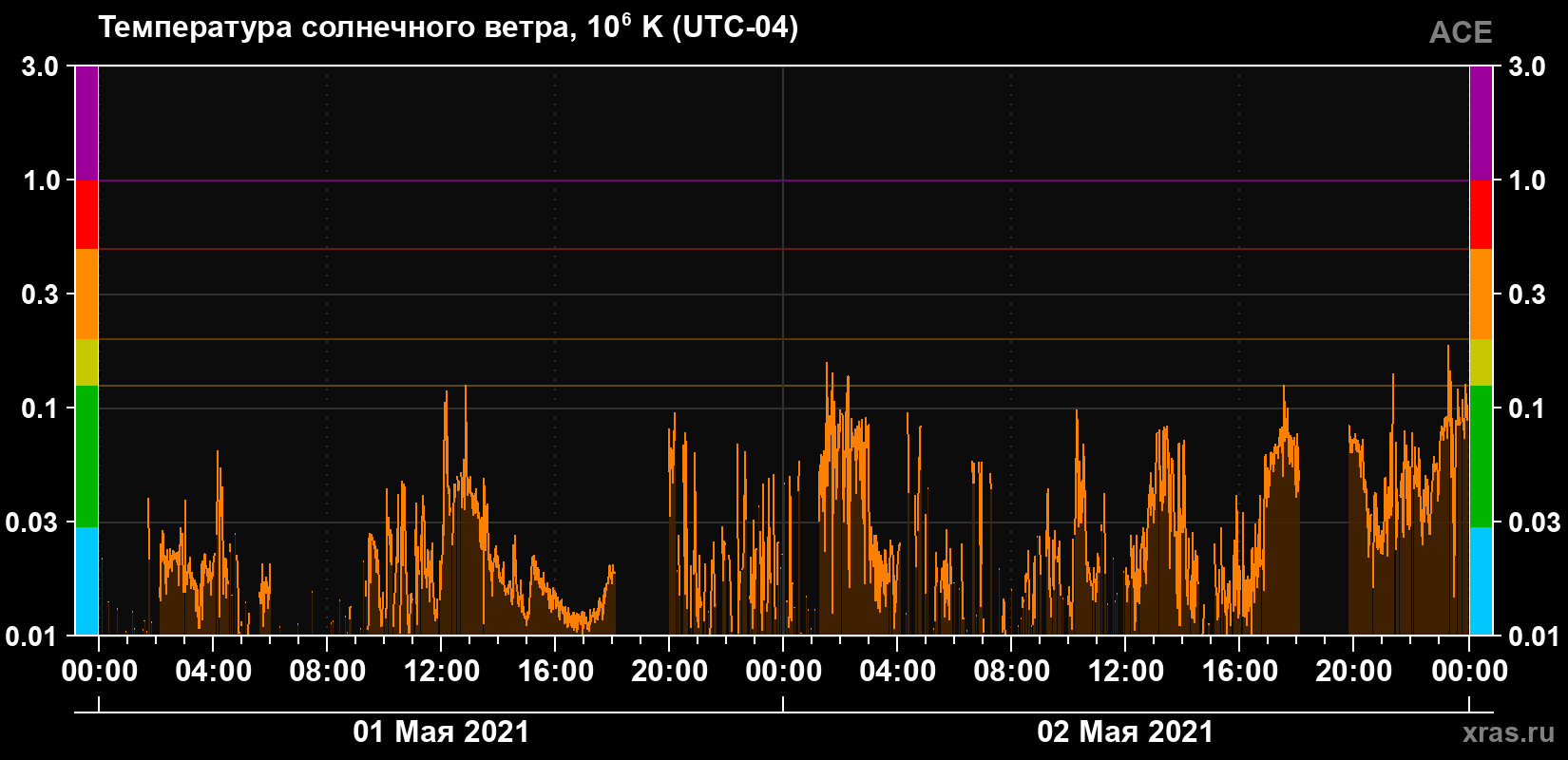
Task: Click the yellow segment of the left color scale
Action: coord(86,363)
